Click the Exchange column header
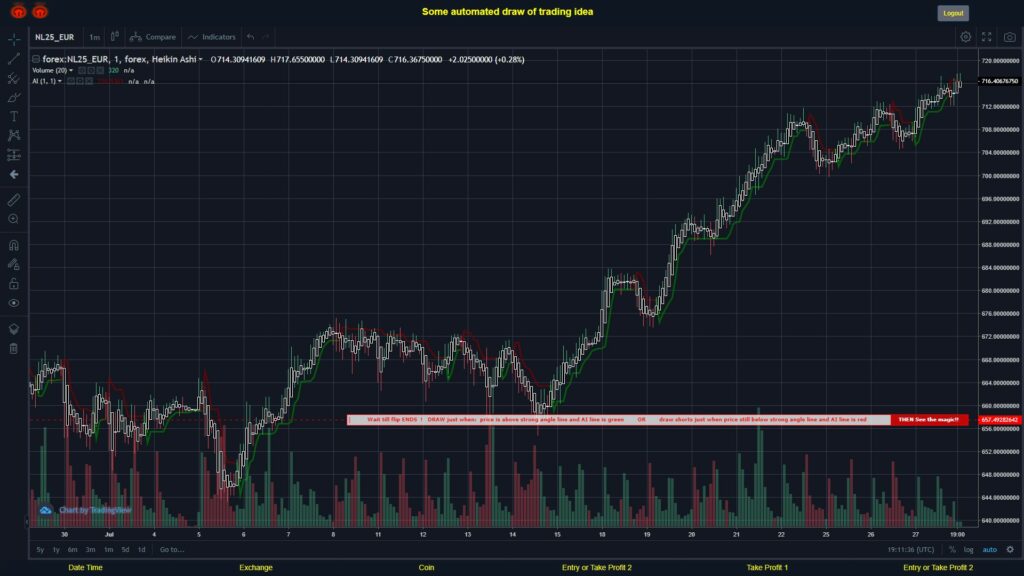 point(256,568)
